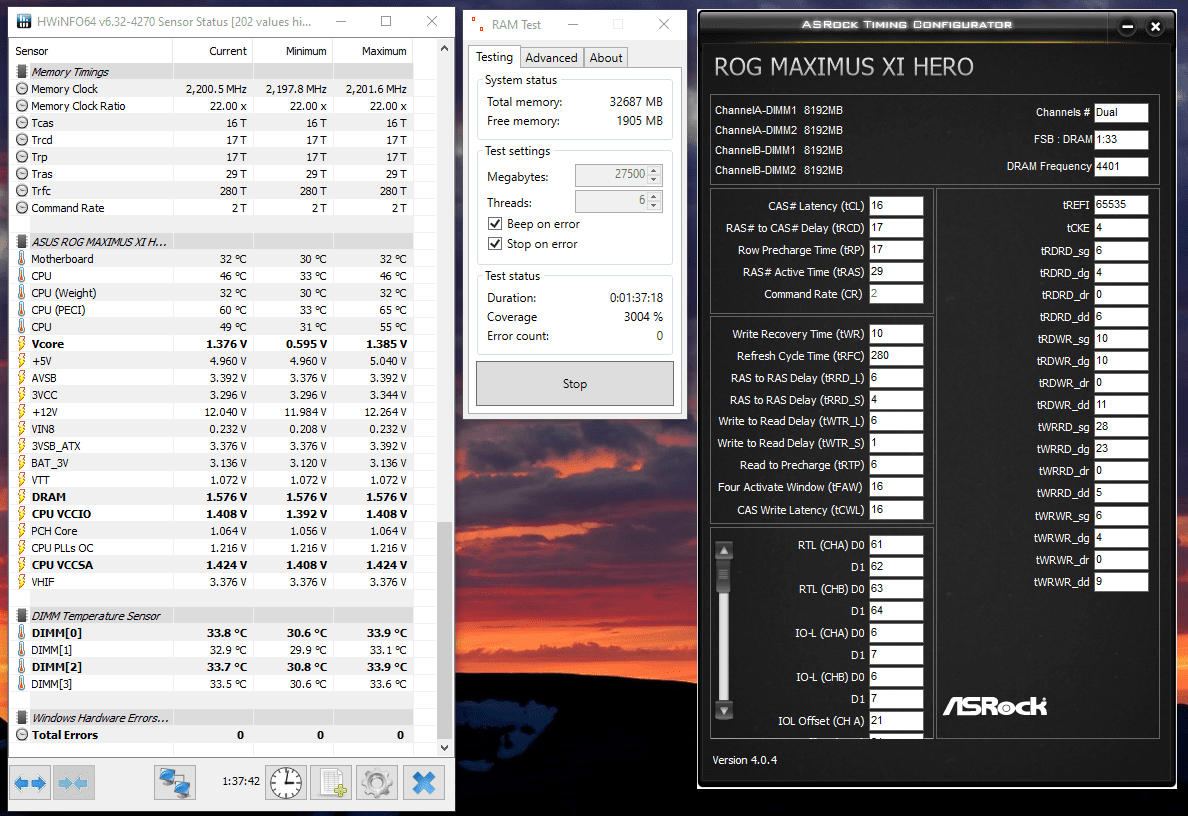Click the Current column header

(x=213, y=51)
